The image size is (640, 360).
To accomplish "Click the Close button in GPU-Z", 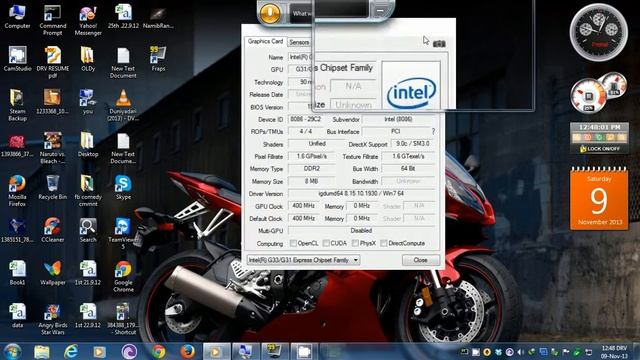I will [x=420, y=260].
